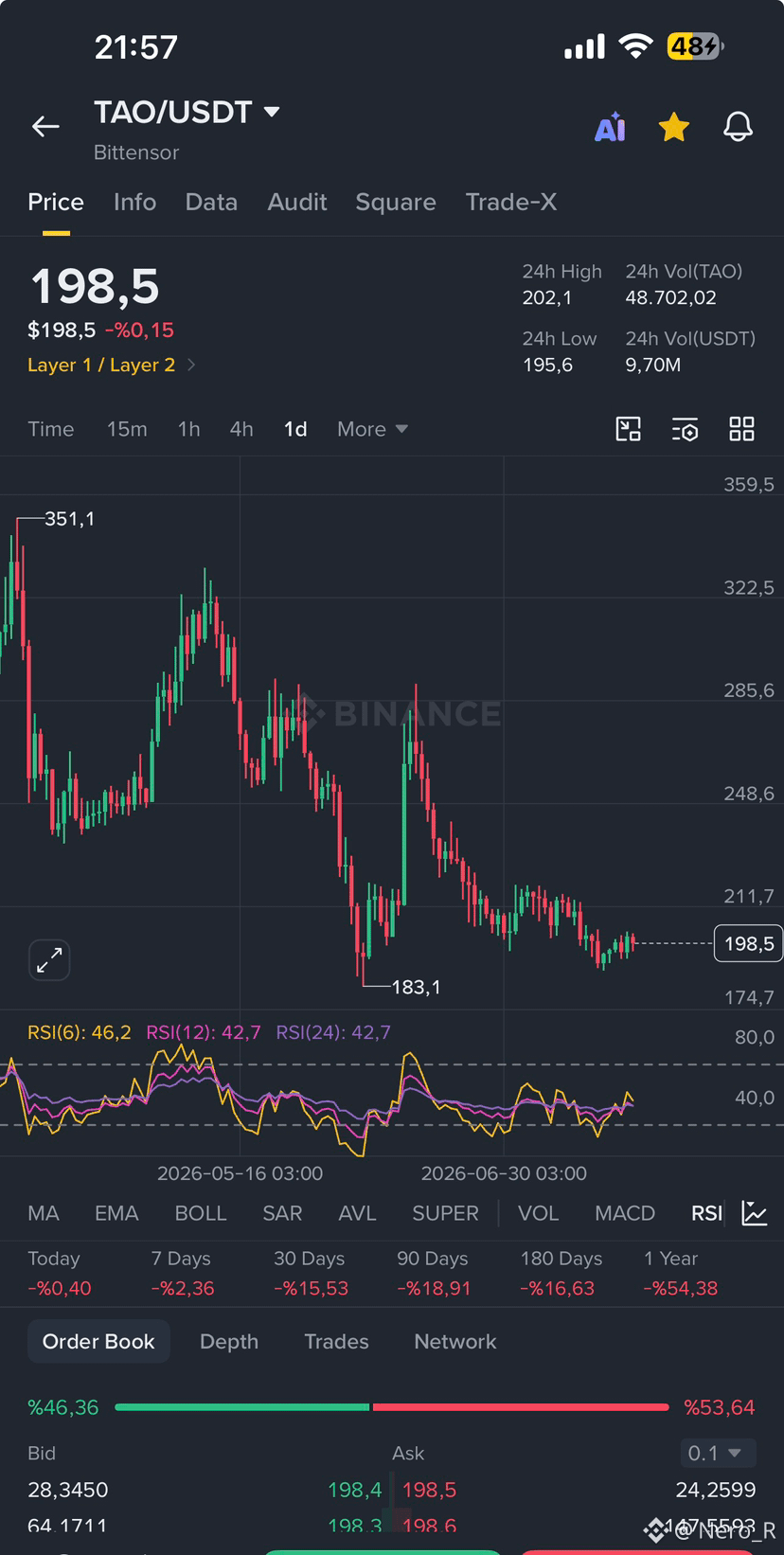Image resolution: width=784 pixels, height=1555 pixels.
Task: Open the 0.1 price precision dropdown
Action: 718,1453
